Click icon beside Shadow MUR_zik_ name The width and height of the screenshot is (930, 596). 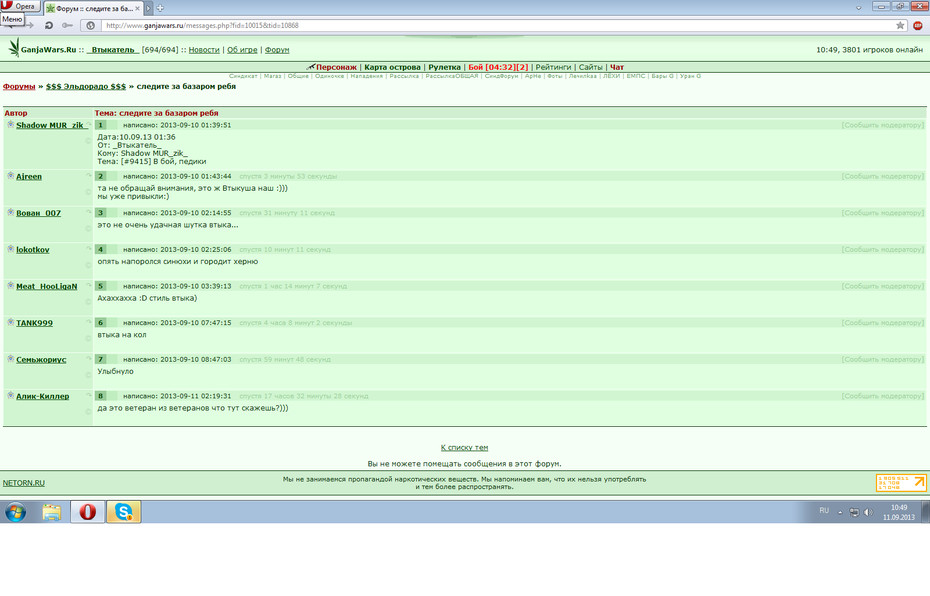click(10, 125)
